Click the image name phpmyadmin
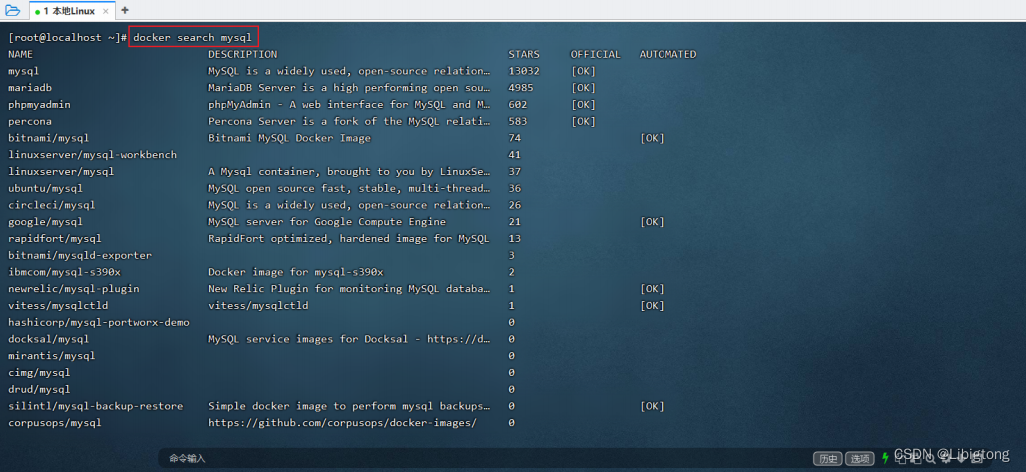The height and width of the screenshot is (472, 1026). click(39, 105)
